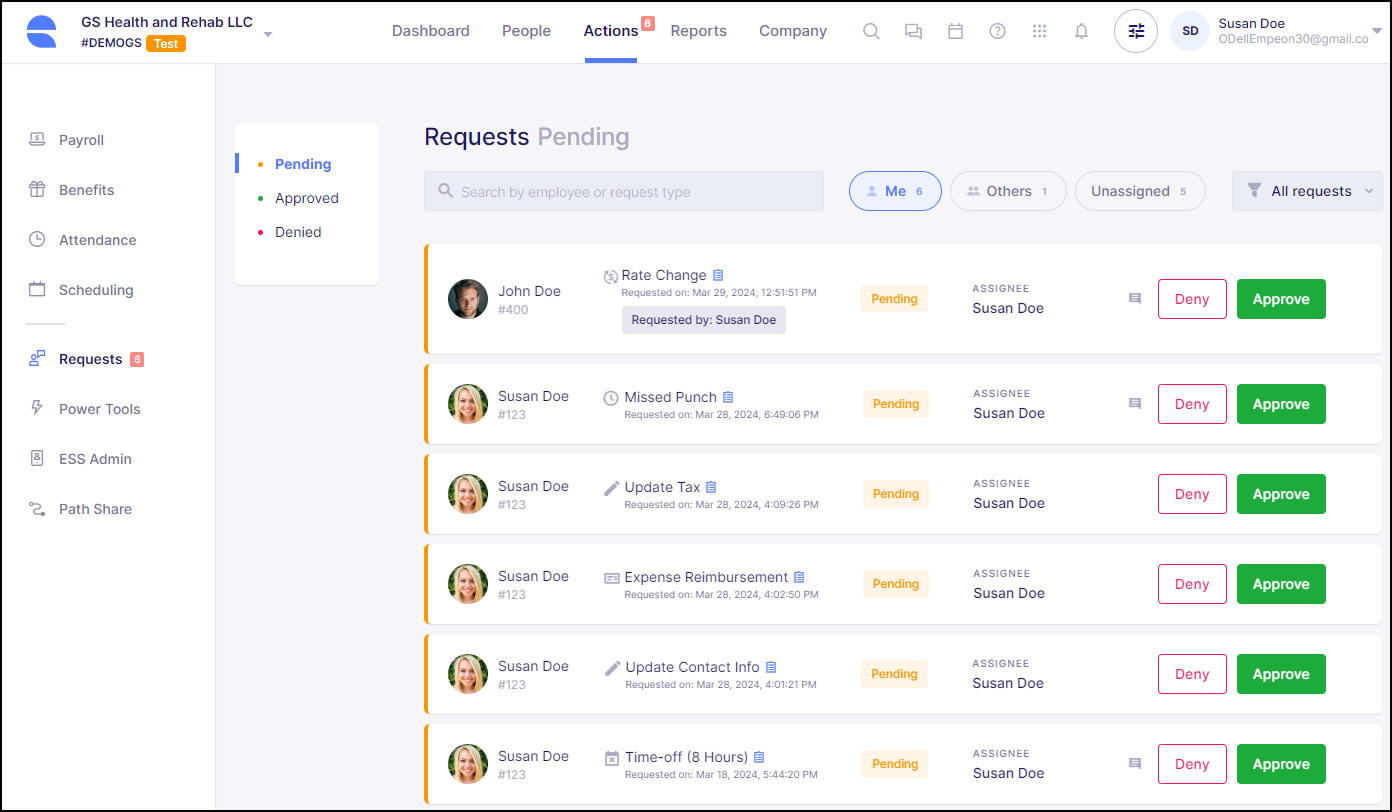
Task: Open the details icon next to Missed Punch
Action: [x=728, y=396]
